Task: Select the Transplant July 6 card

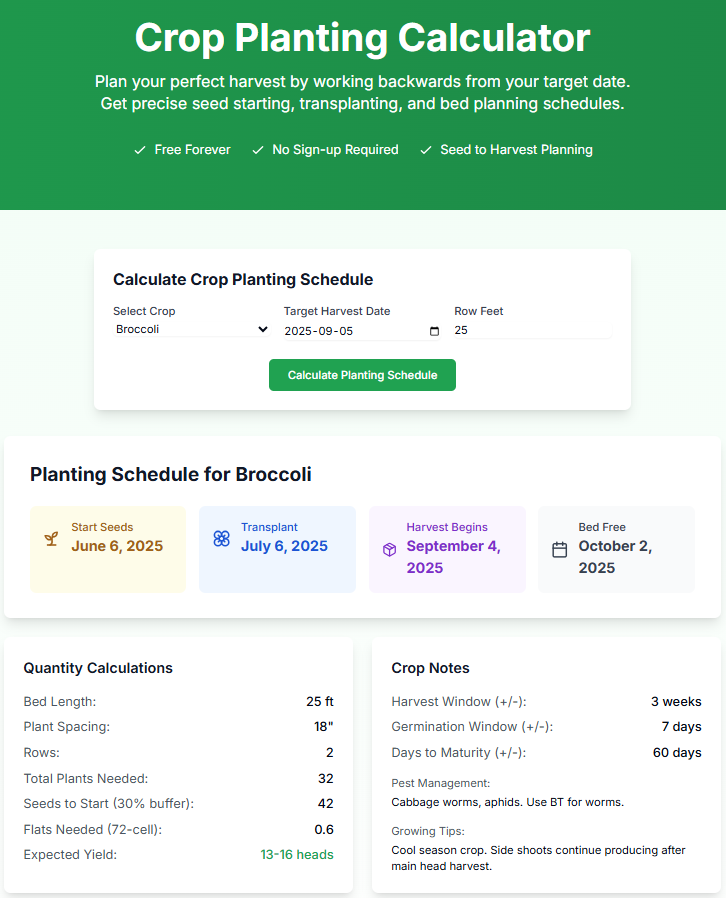Action: (x=278, y=549)
